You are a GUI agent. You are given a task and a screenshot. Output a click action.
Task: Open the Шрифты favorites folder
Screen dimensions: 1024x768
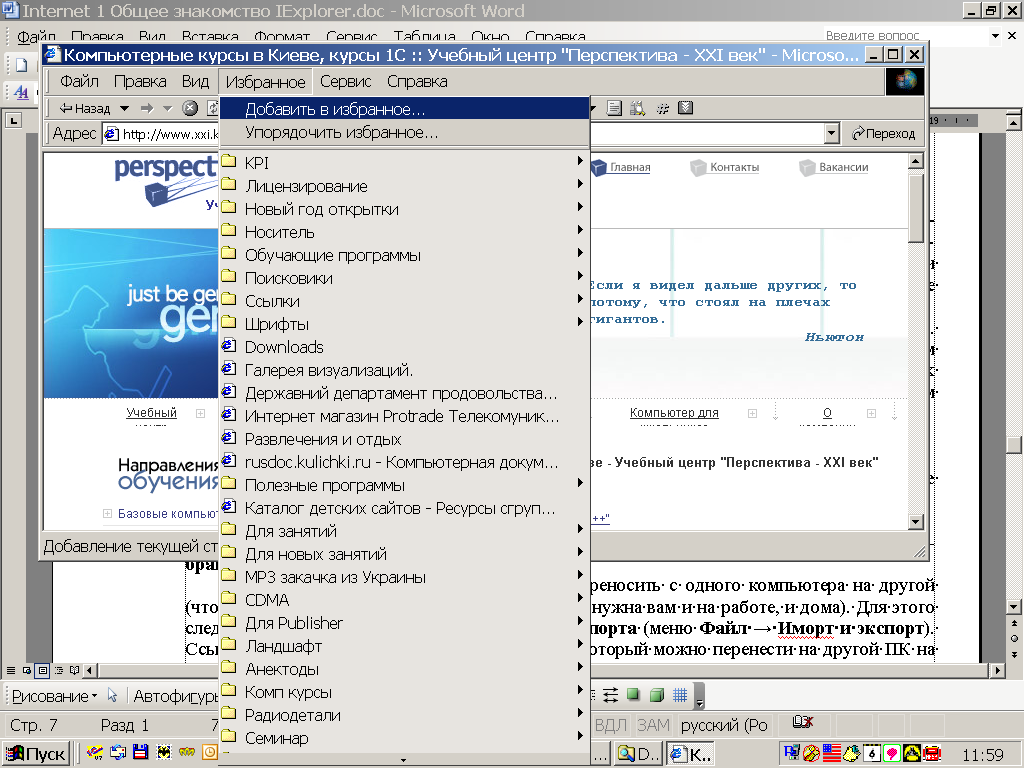[404, 324]
